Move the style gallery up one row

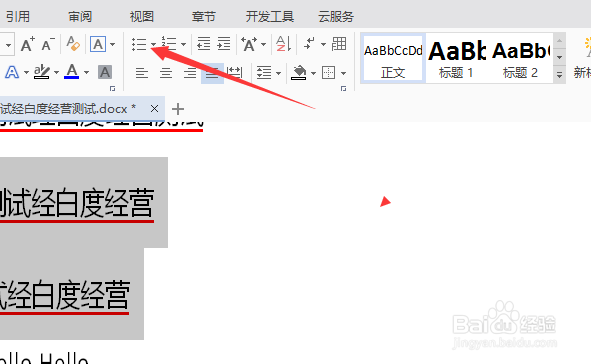click(559, 41)
